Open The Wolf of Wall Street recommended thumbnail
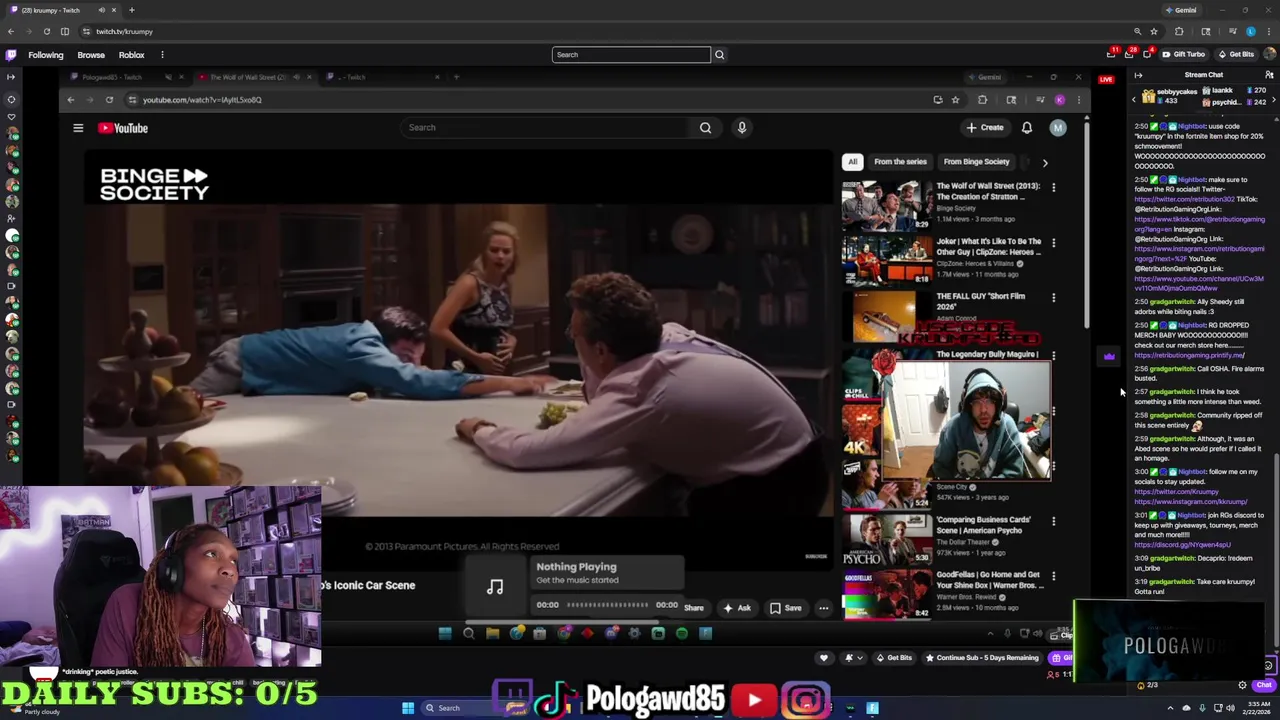The height and width of the screenshot is (720, 1280). coord(886,204)
